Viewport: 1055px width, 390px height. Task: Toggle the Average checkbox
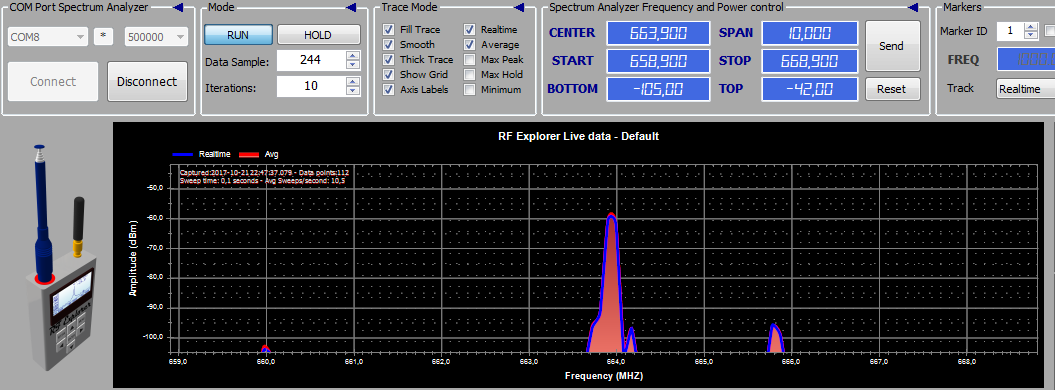point(469,44)
